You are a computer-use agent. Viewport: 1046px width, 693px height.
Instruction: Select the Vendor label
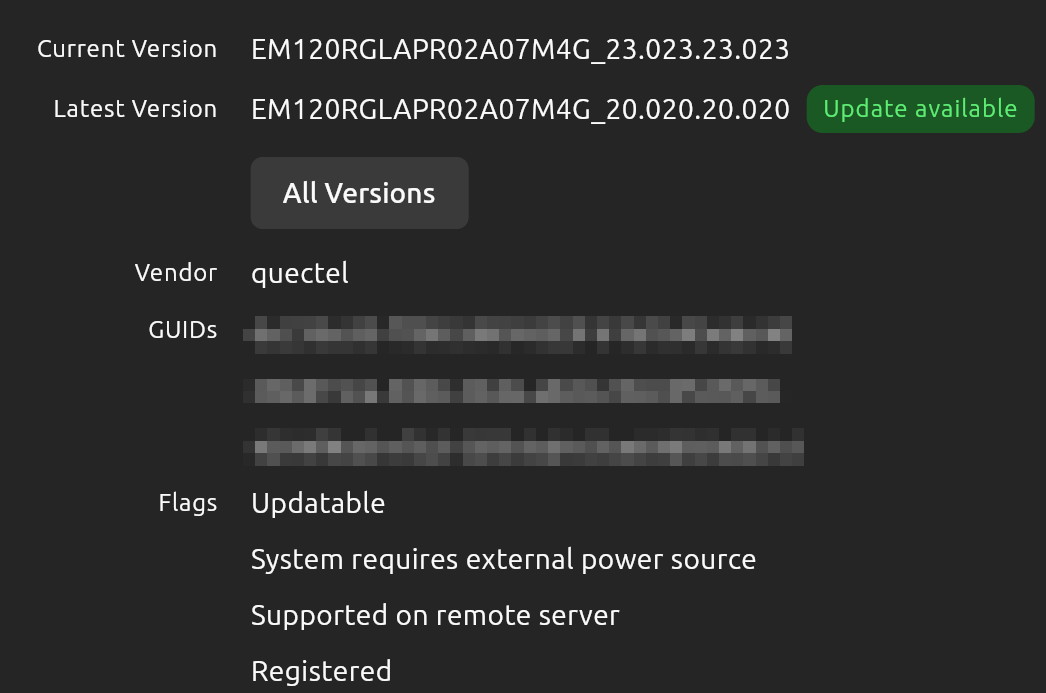click(x=176, y=273)
